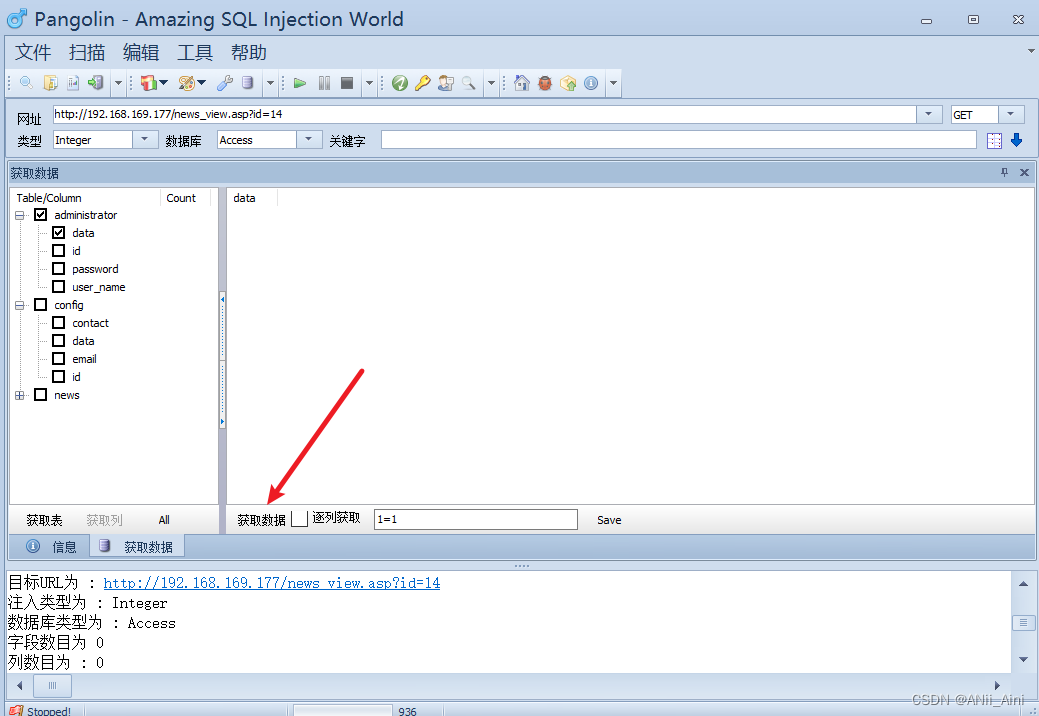
Task: Pause scan with the pause icon
Action: [324, 83]
